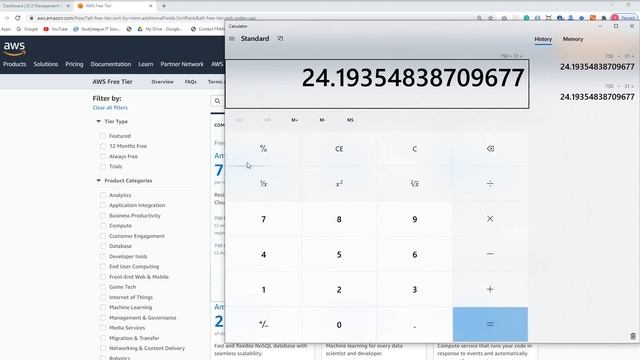Click the Clear all filters link

pos(110,108)
